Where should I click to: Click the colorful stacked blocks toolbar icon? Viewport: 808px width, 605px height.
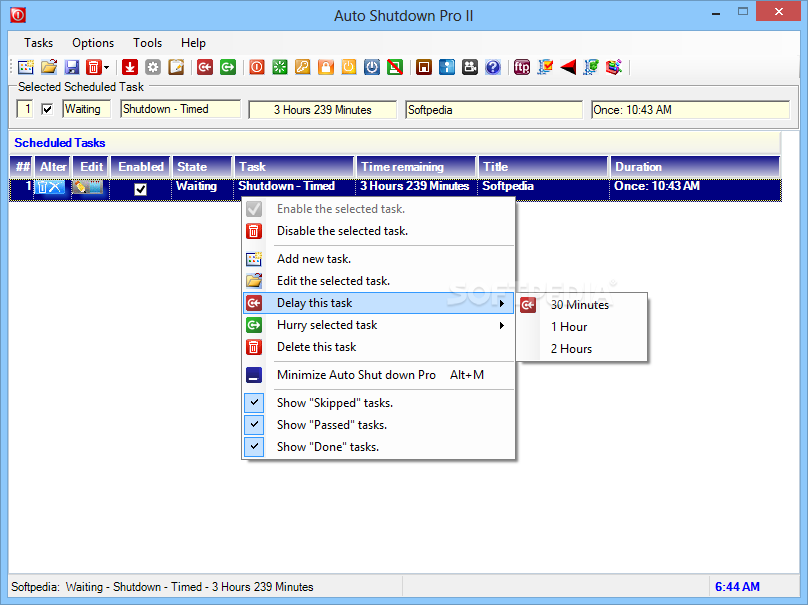614,68
